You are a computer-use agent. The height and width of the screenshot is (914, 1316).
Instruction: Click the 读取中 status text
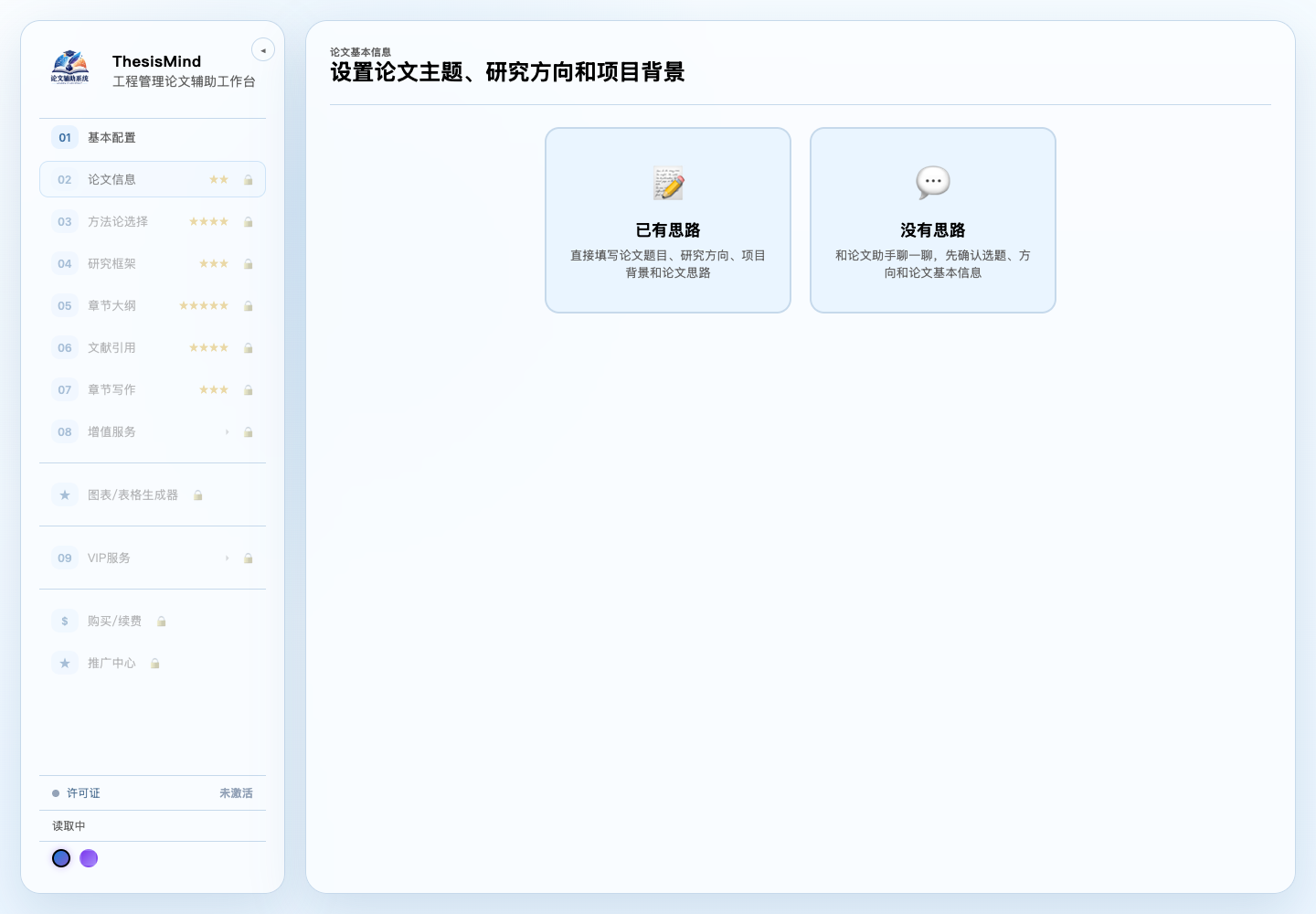tap(69, 826)
